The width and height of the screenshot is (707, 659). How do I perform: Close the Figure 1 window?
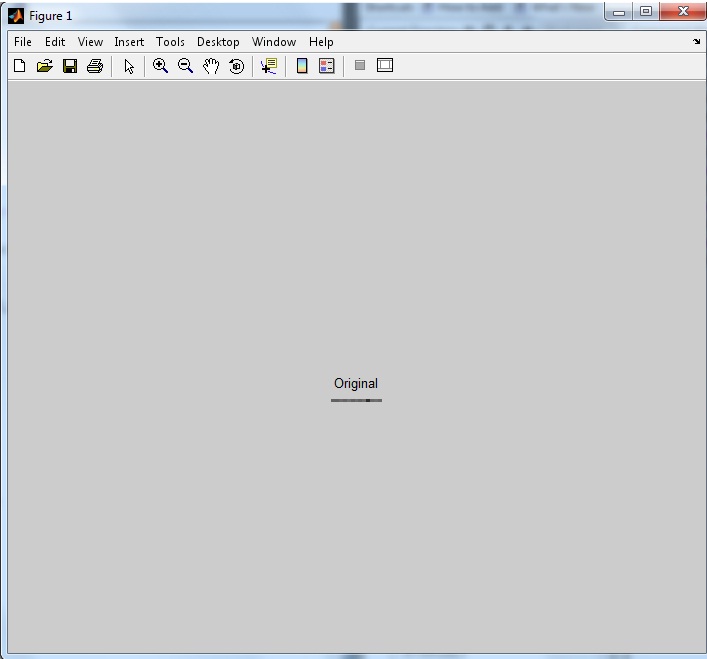[x=683, y=12]
